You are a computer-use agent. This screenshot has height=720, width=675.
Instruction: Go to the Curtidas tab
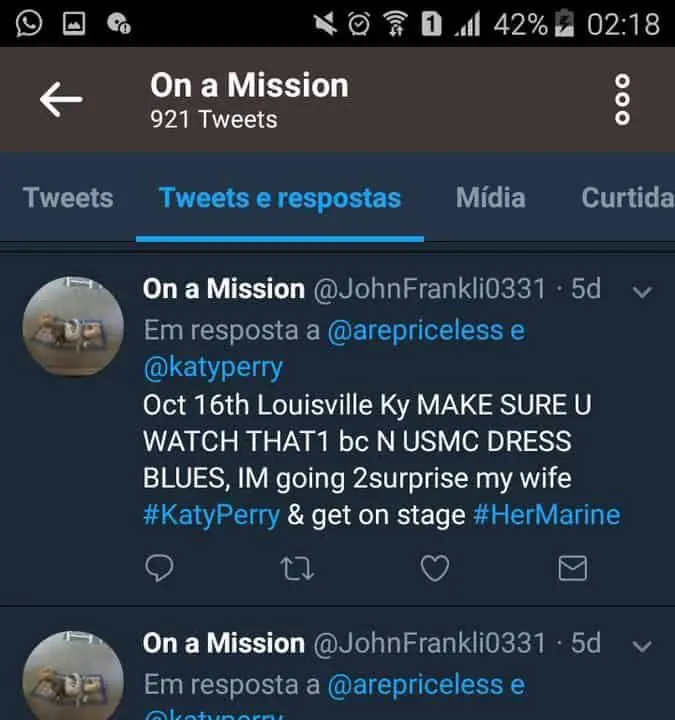[x=627, y=197]
